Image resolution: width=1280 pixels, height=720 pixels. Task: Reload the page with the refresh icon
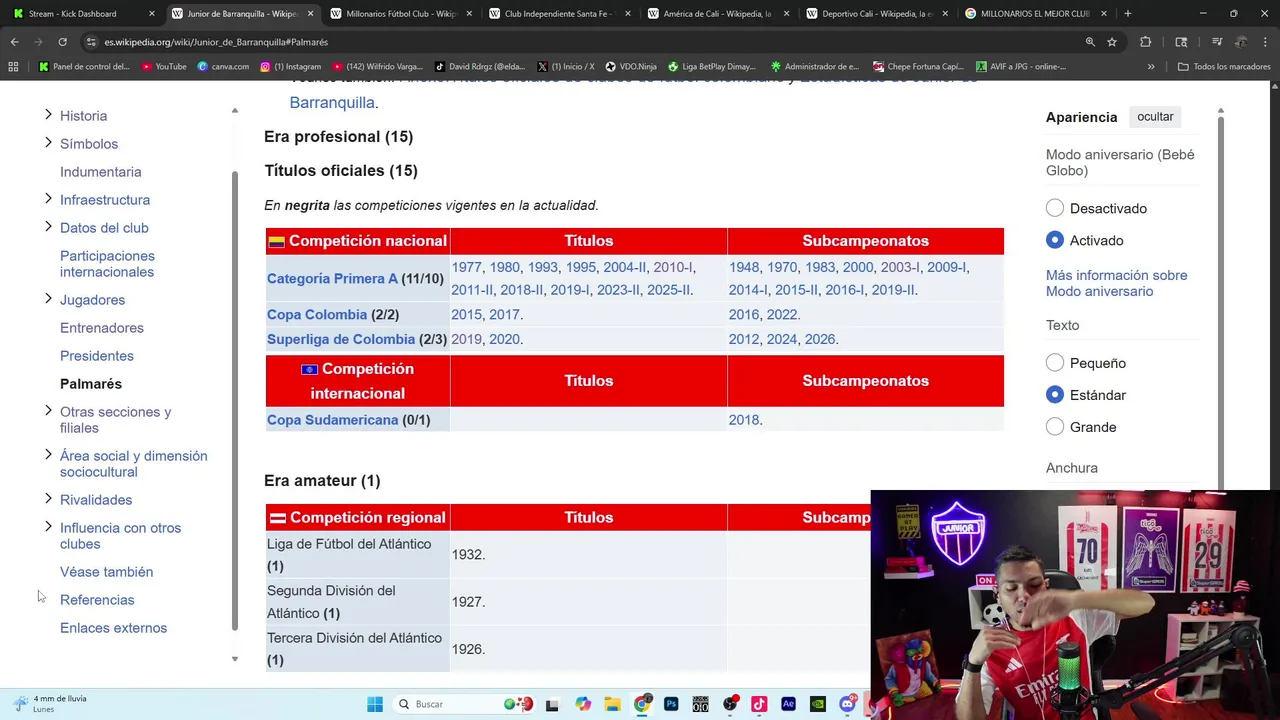(62, 42)
